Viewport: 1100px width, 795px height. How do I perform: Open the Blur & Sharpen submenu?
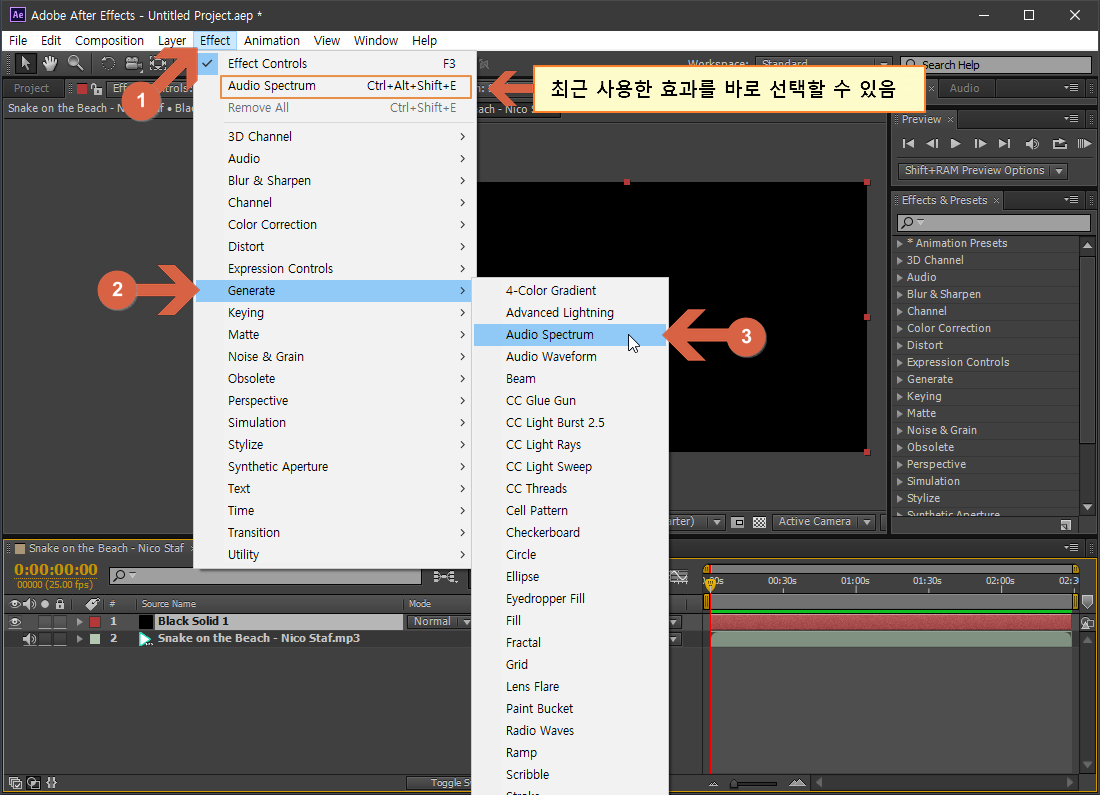(335, 180)
